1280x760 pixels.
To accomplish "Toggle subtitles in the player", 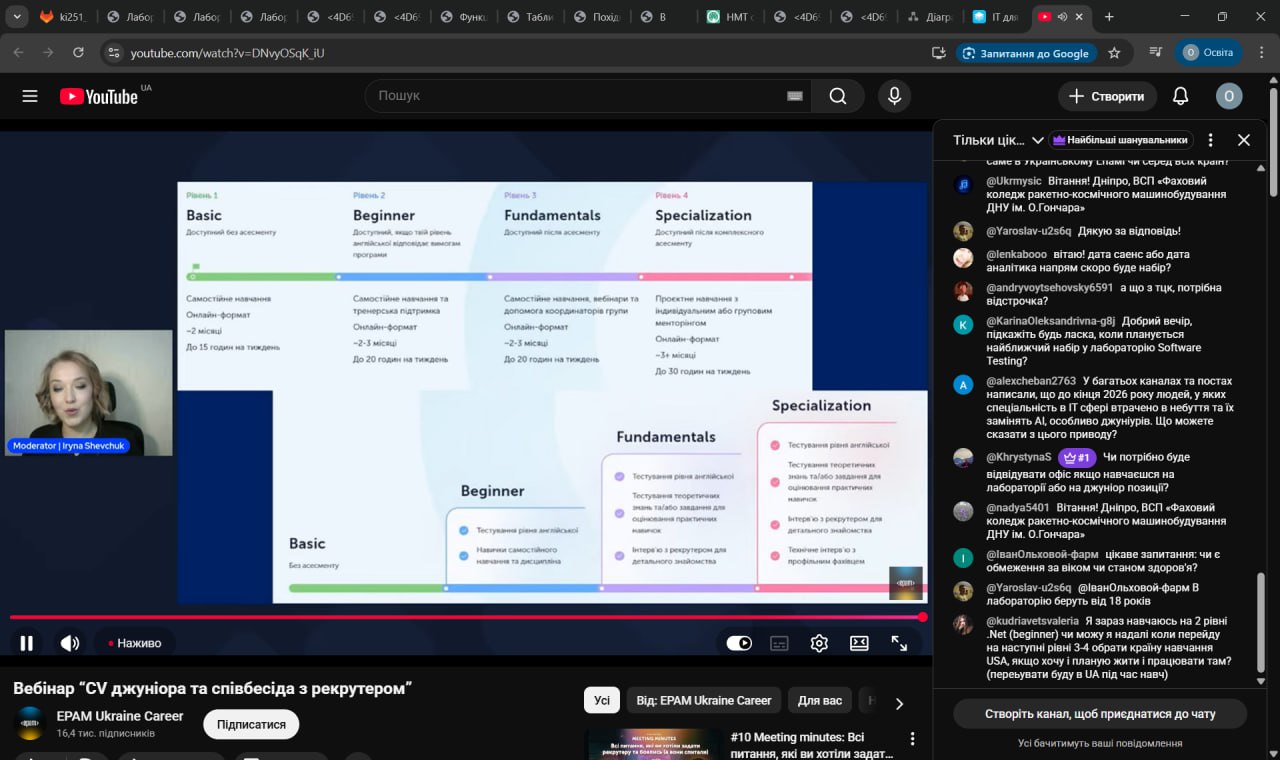I will (x=779, y=643).
